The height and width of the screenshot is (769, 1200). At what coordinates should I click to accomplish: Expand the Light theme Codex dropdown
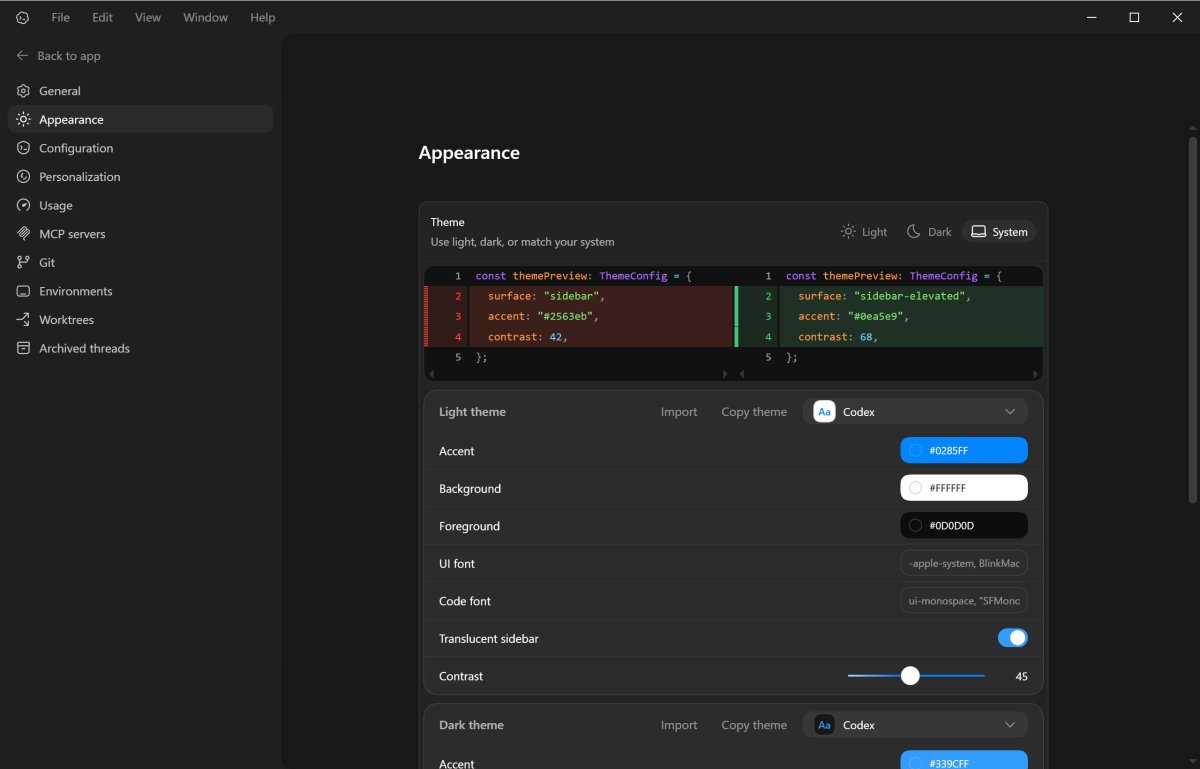click(x=915, y=412)
